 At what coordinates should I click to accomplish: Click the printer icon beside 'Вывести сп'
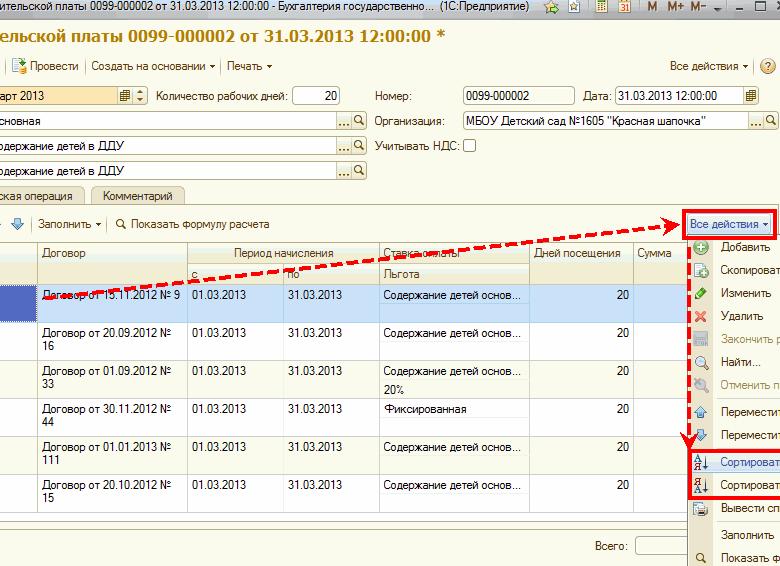700,508
